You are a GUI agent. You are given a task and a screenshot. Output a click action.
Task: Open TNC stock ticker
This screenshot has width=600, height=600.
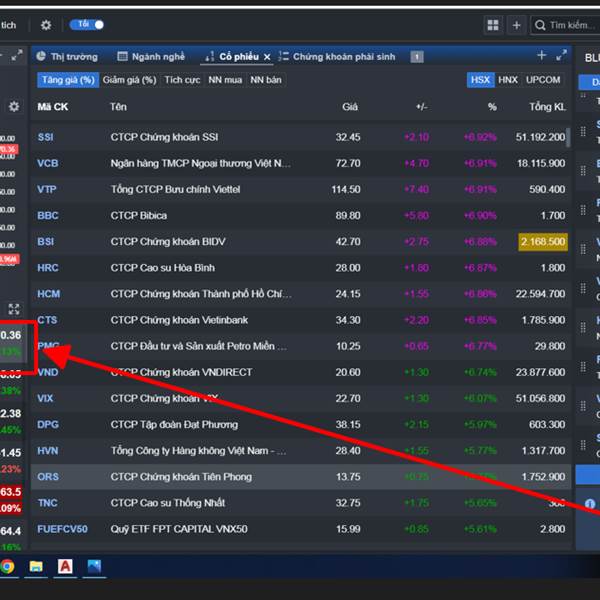47,503
